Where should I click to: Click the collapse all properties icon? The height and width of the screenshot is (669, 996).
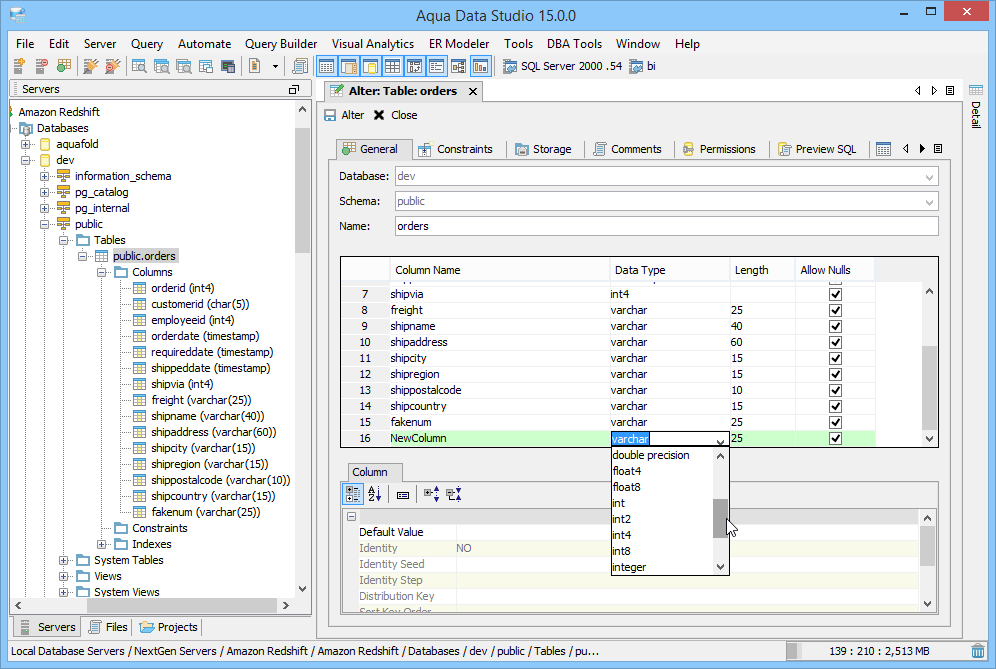[x=453, y=494]
